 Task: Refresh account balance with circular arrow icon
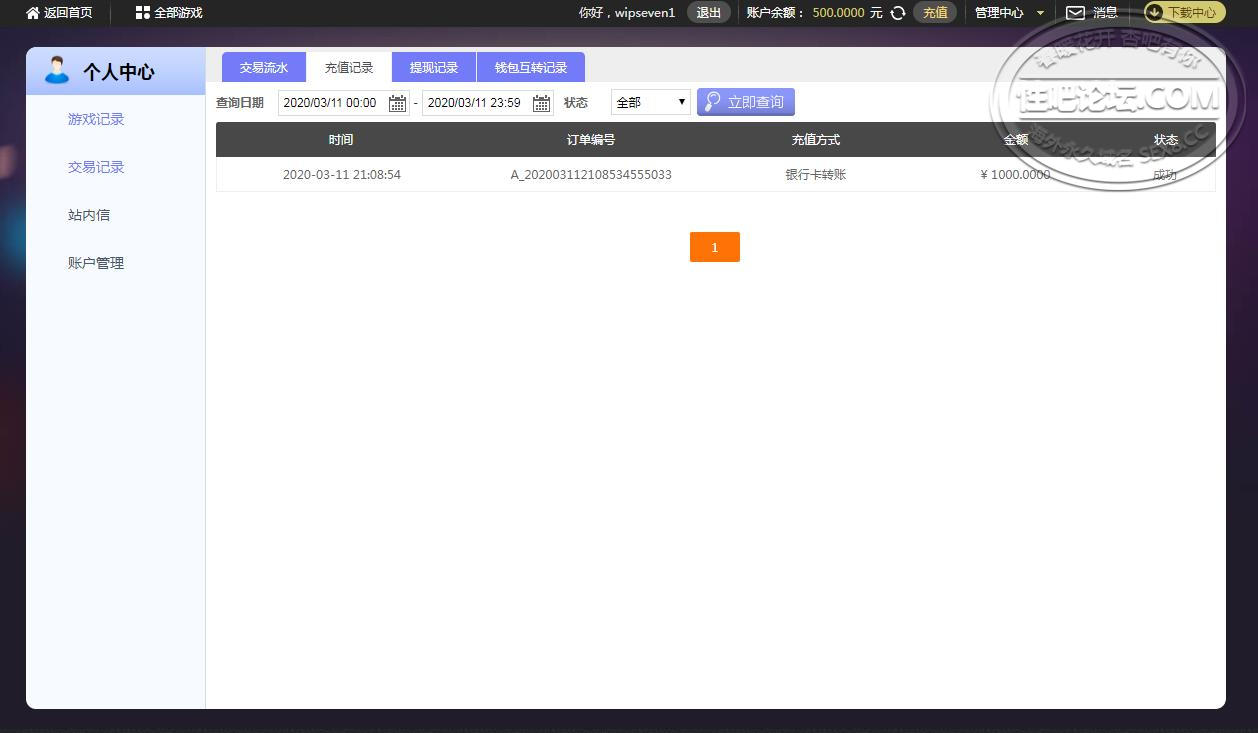coord(898,13)
